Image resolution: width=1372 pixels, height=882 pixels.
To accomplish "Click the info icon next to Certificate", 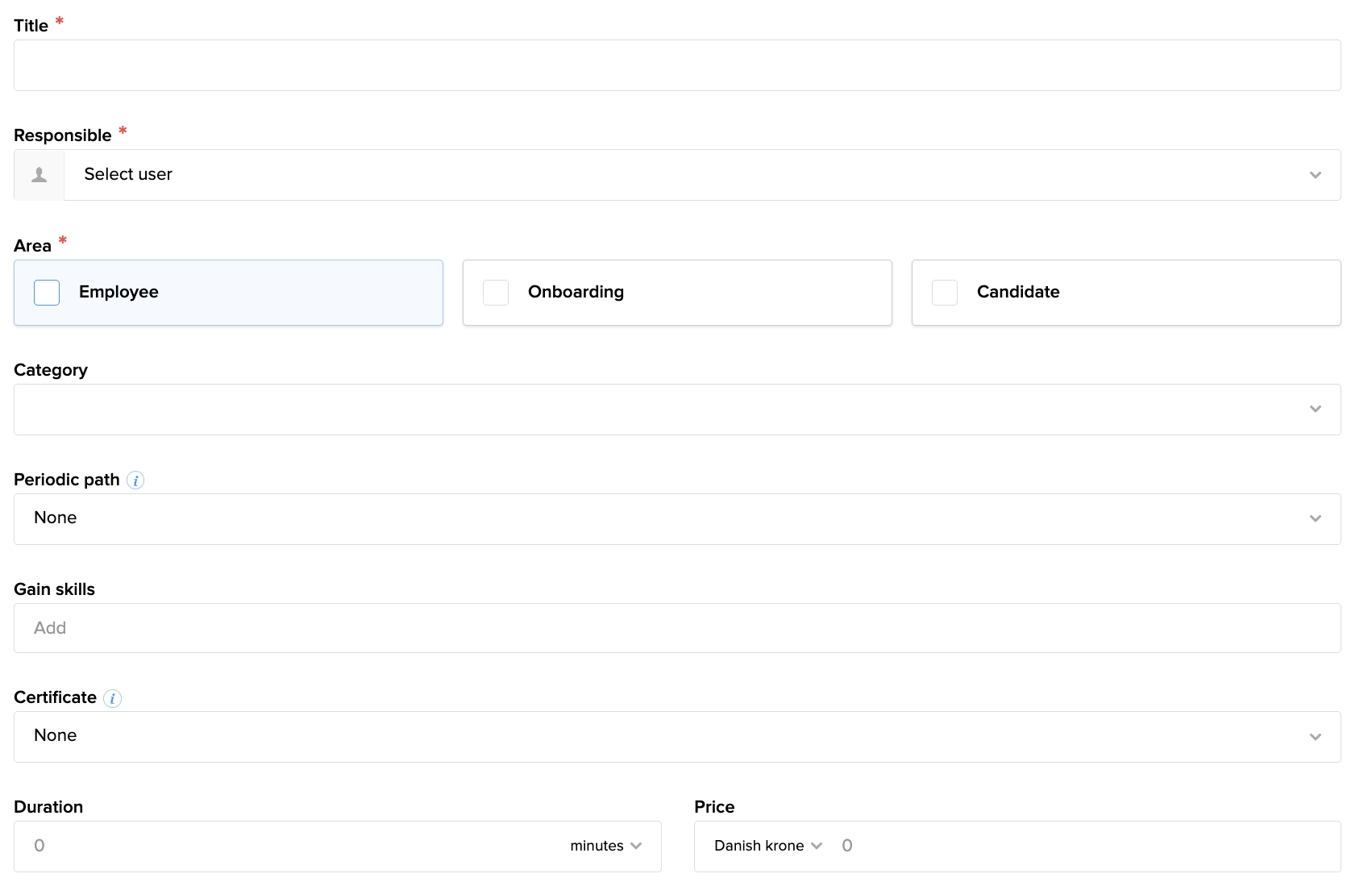I will coord(112,698).
